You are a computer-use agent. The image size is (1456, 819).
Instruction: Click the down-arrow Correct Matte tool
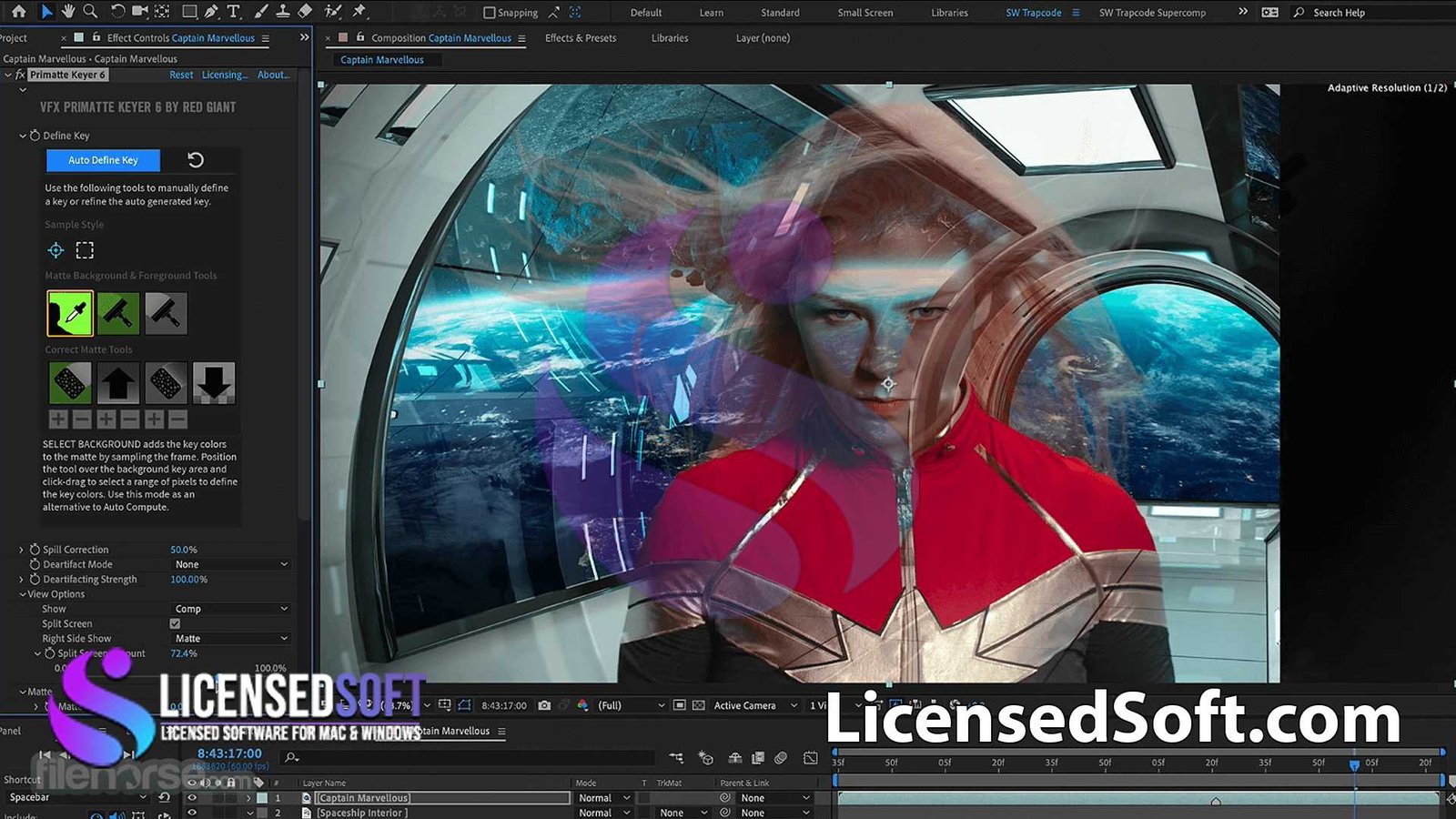213,383
